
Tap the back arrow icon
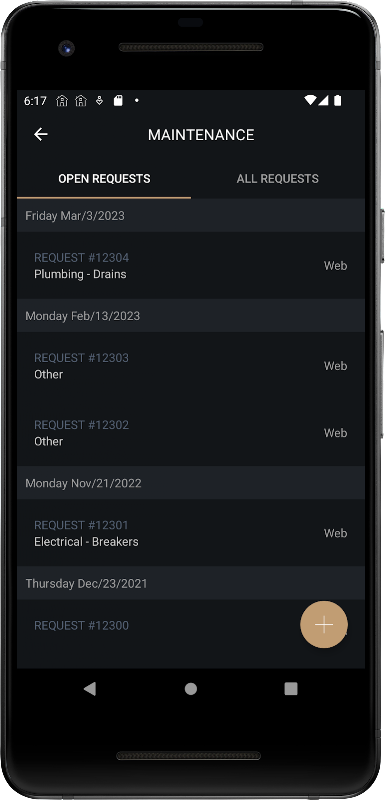41,134
